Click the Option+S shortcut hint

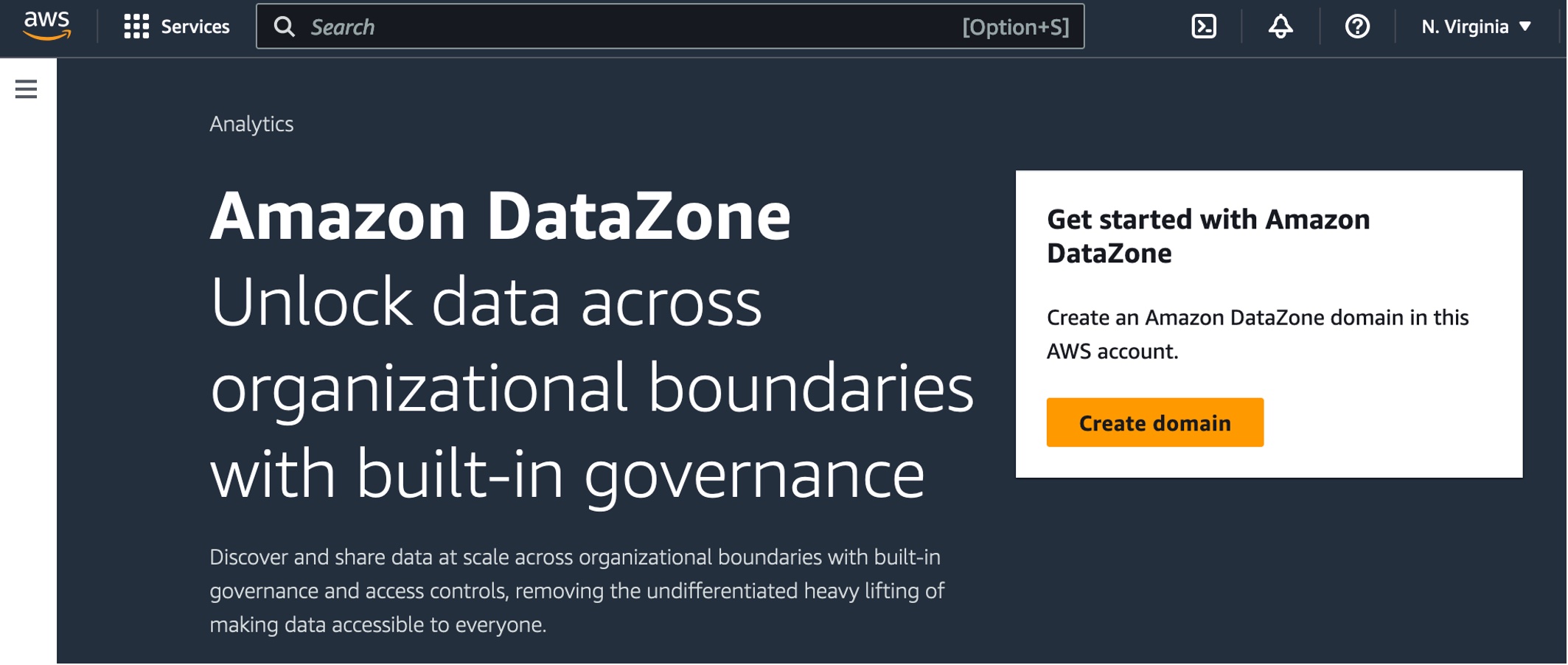(x=1015, y=27)
